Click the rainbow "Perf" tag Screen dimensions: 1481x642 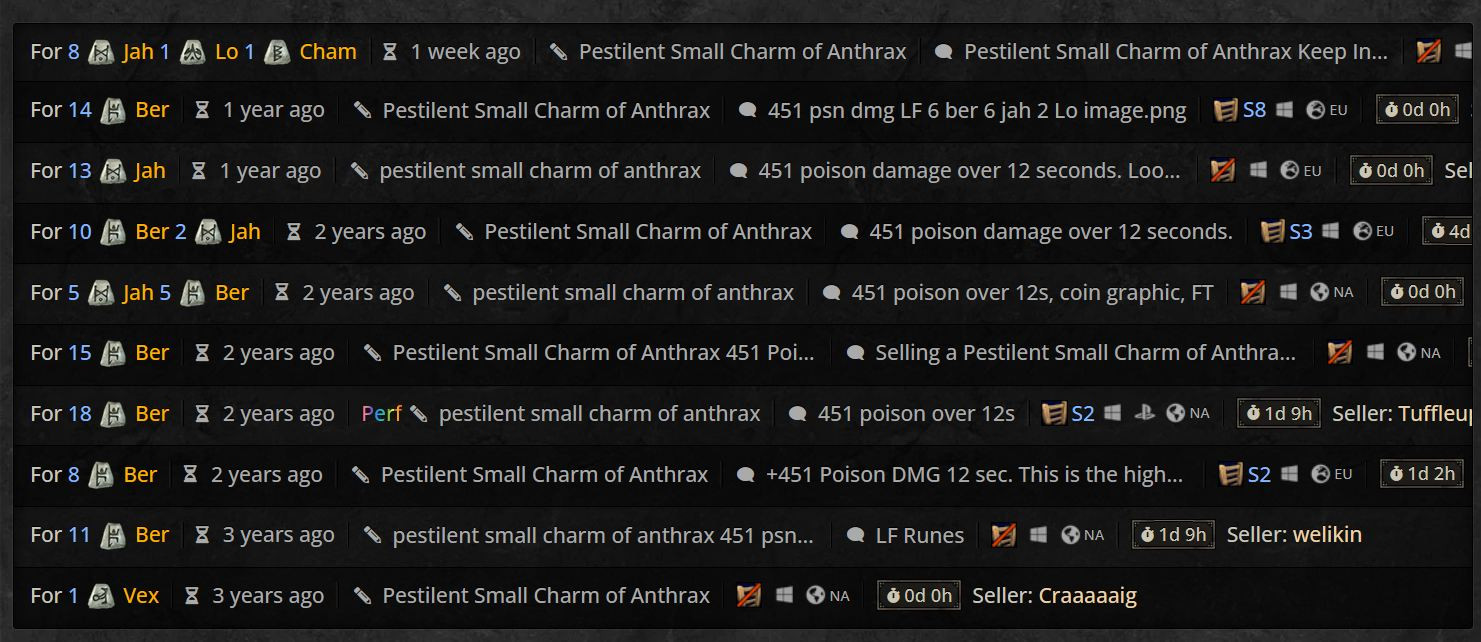tap(381, 413)
